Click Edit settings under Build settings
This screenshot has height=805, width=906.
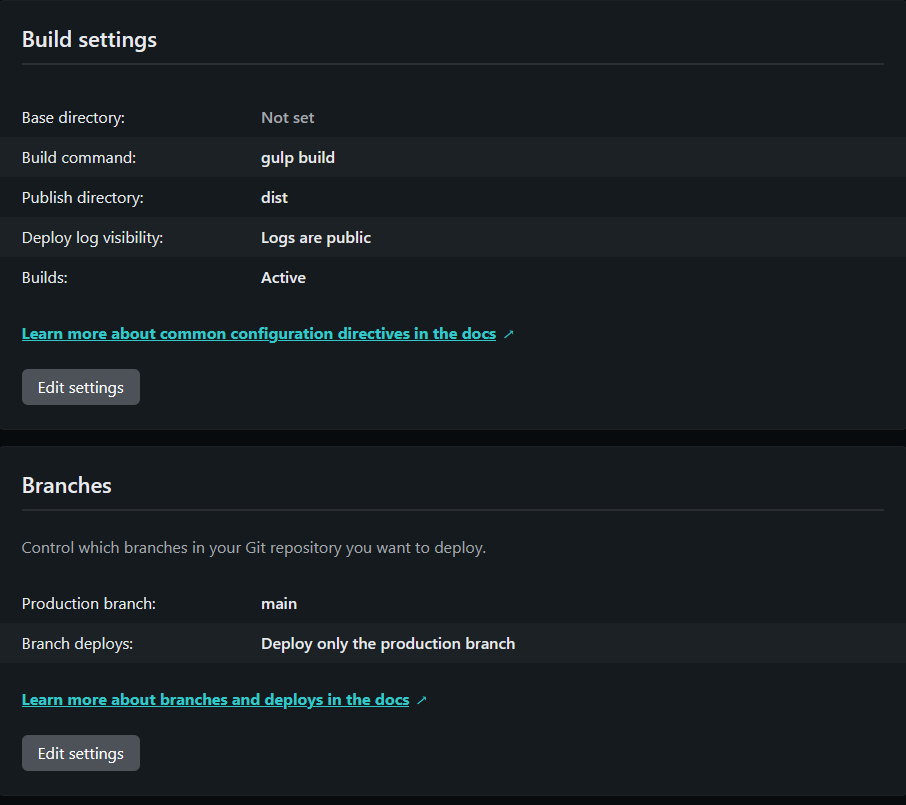point(81,387)
